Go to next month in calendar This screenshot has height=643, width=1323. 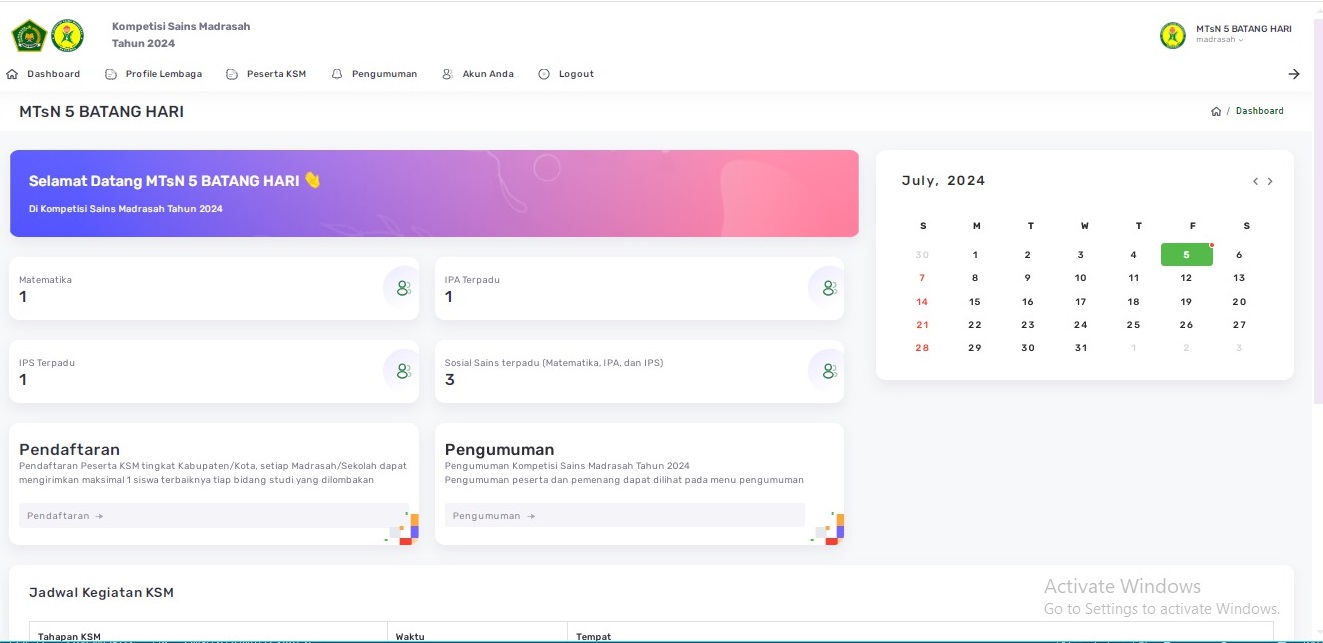(1270, 182)
